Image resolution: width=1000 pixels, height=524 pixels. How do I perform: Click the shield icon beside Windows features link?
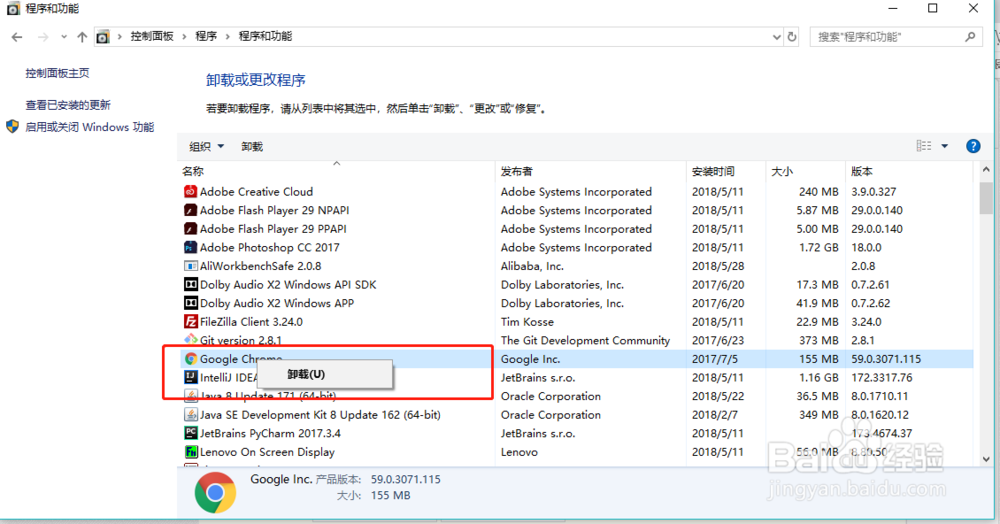tap(12, 126)
